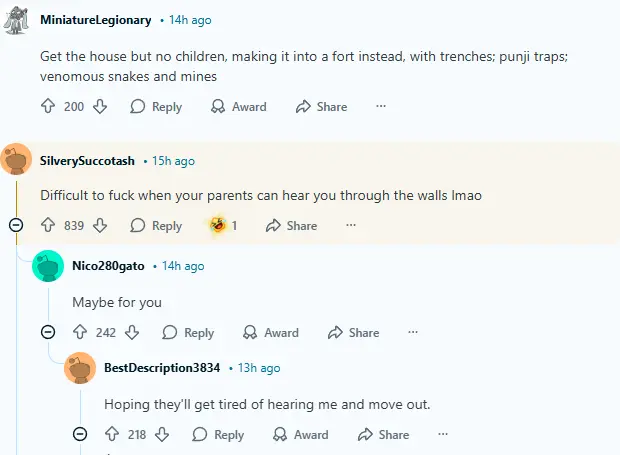This screenshot has width=620, height=455.
Task: Share SilverySuccotash's comment
Action: 291,226
